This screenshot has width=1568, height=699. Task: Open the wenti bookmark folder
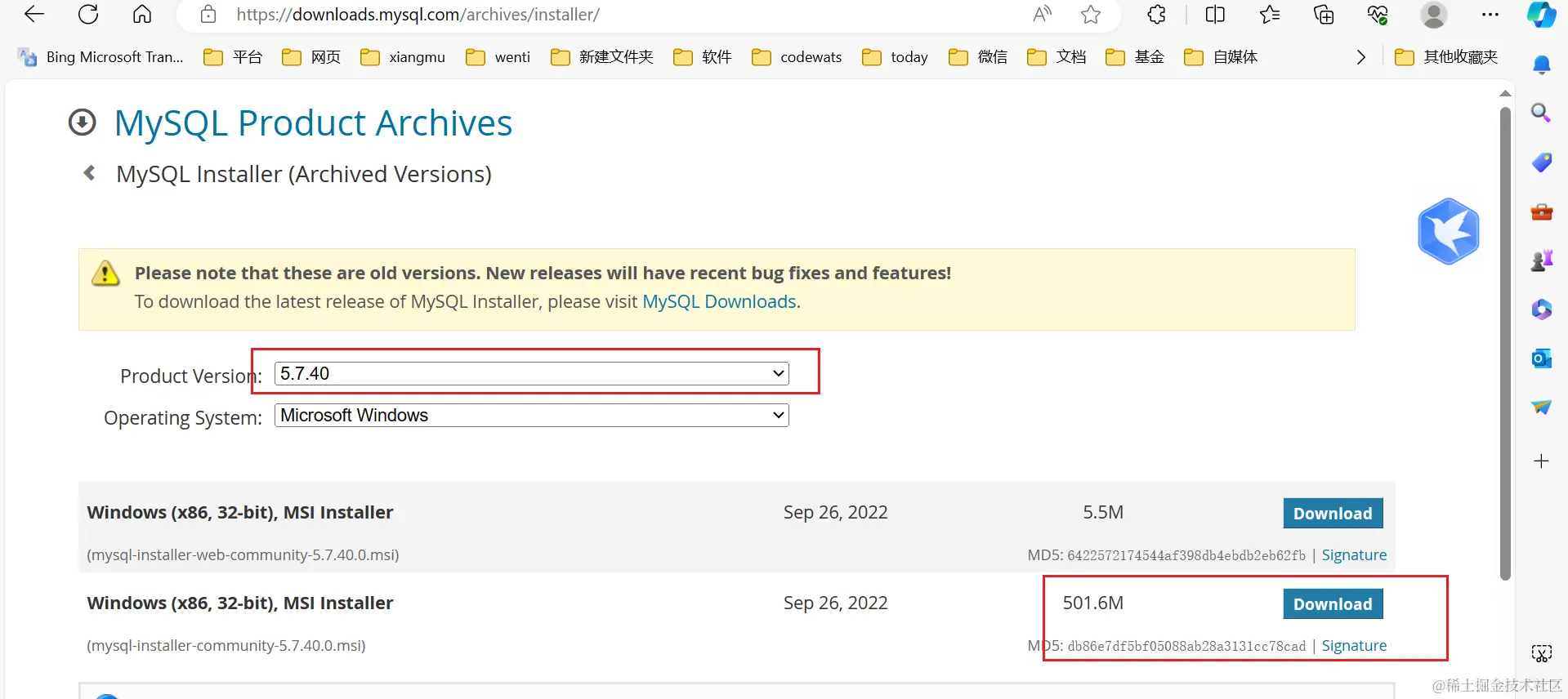click(498, 57)
